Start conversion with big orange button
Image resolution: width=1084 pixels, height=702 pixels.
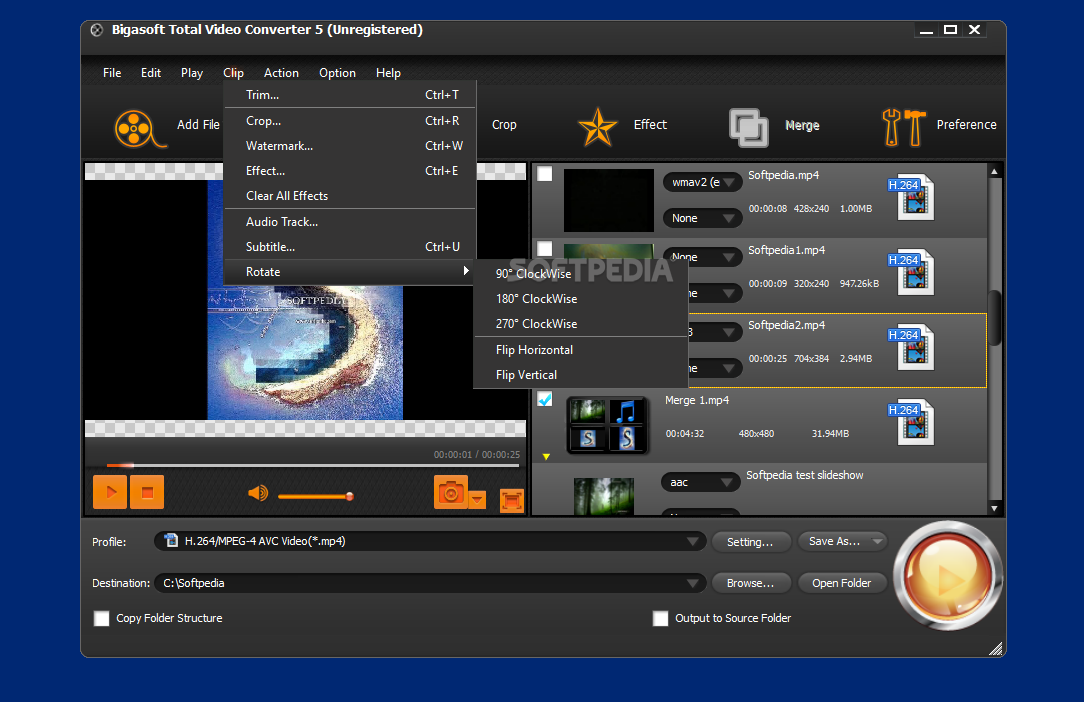(x=947, y=575)
